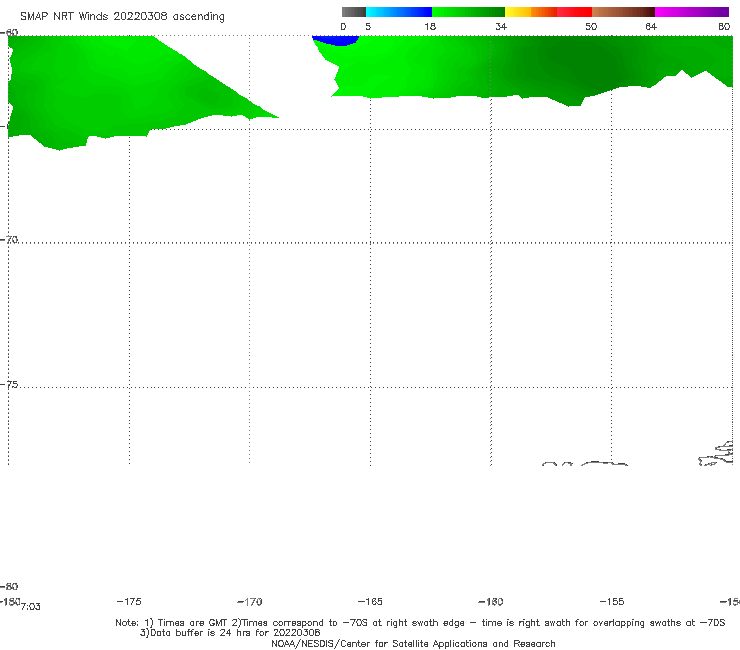Click the blue low-wind patch in the swath
The image size is (740, 650).
pos(336,40)
